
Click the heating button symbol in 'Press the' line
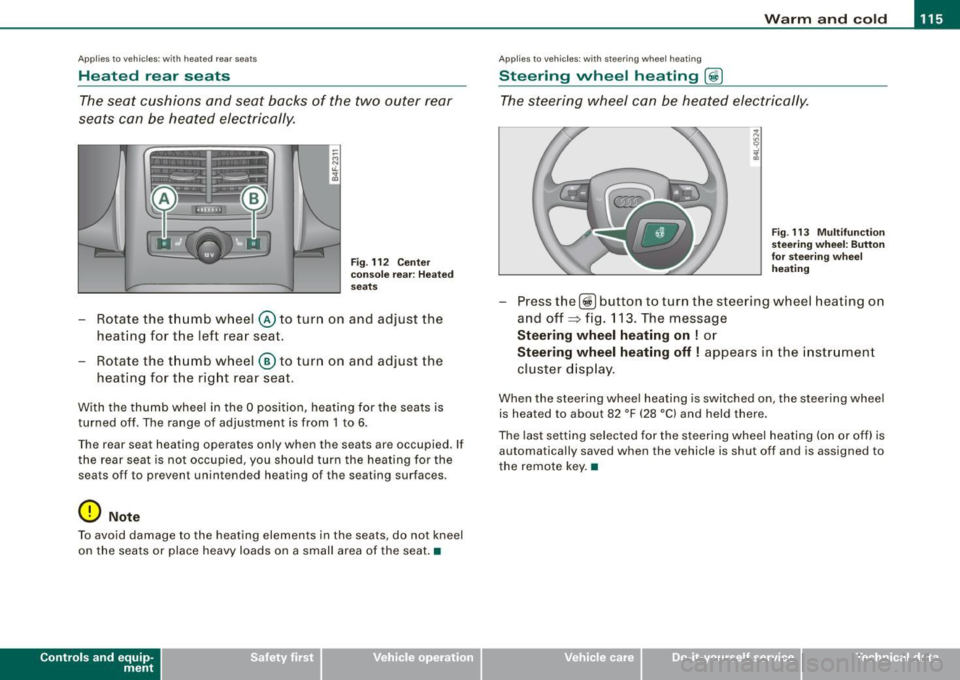coord(587,302)
